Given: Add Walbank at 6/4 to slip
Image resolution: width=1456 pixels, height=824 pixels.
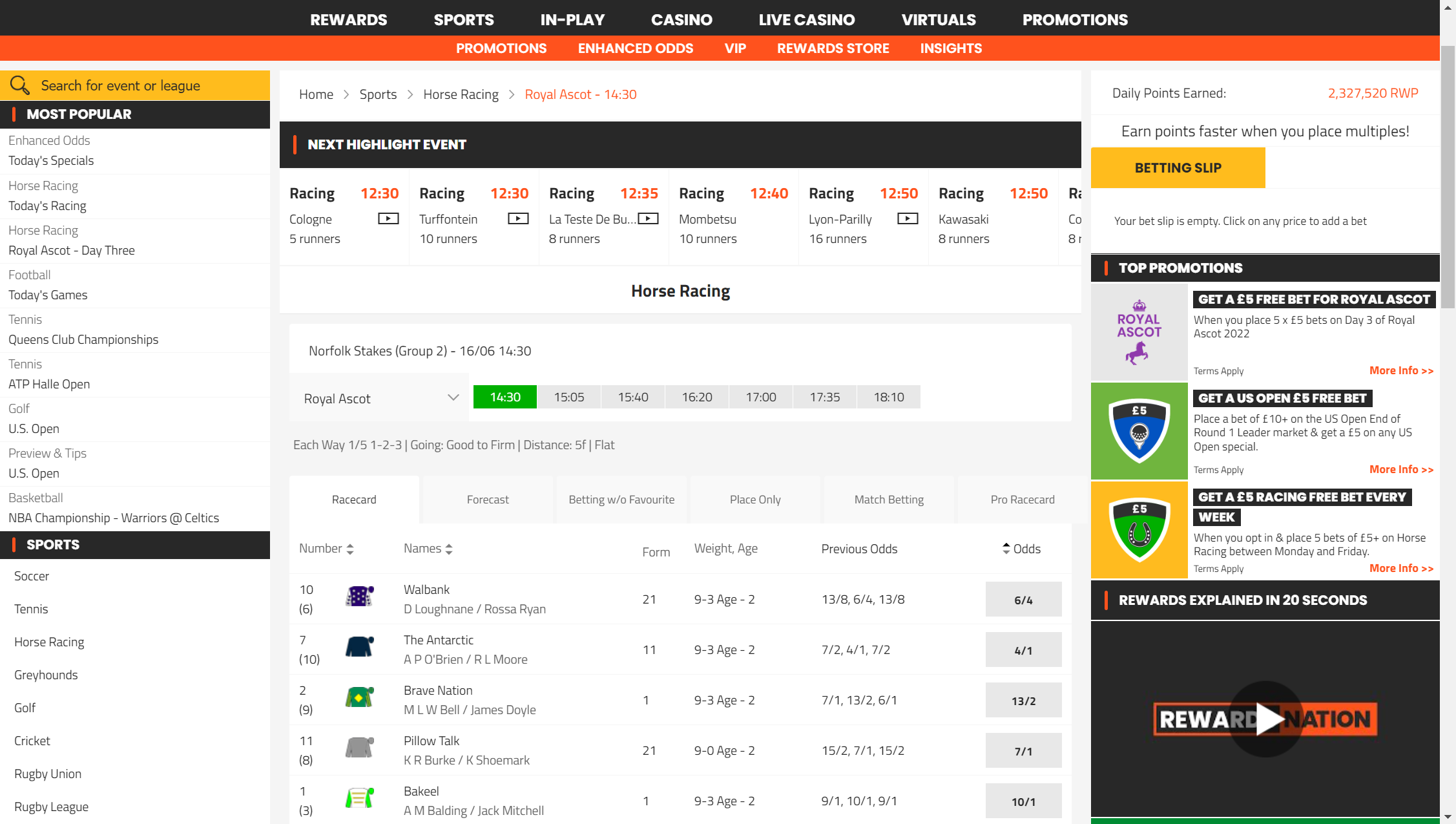Looking at the screenshot, I should [1023, 600].
